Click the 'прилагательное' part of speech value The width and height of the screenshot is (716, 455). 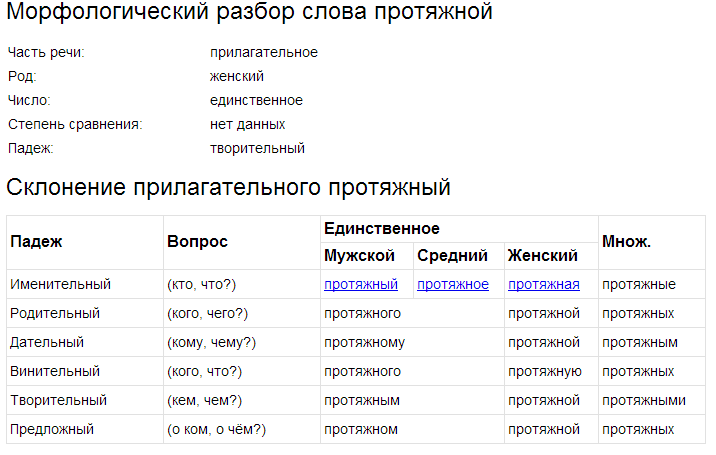click(264, 52)
